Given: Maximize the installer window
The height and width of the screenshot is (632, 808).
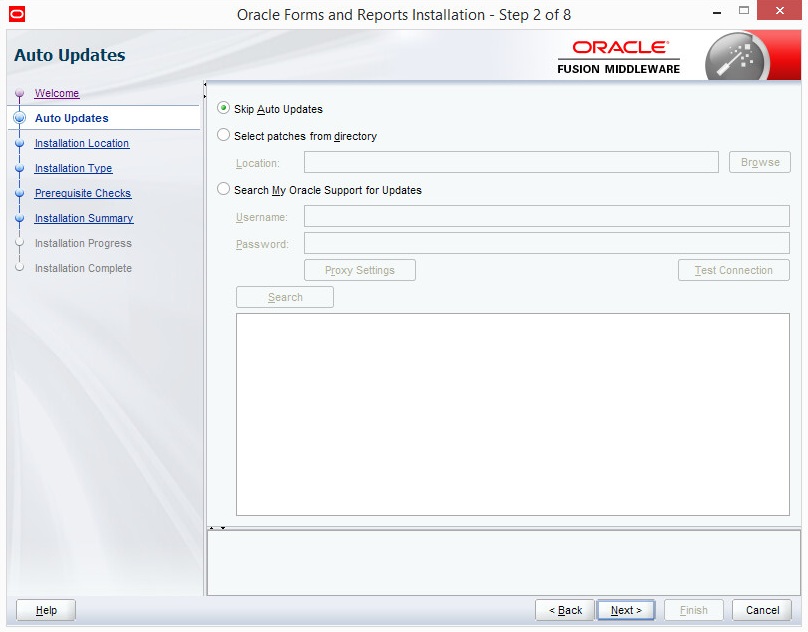Looking at the screenshot, I should (x=744, y=10).
